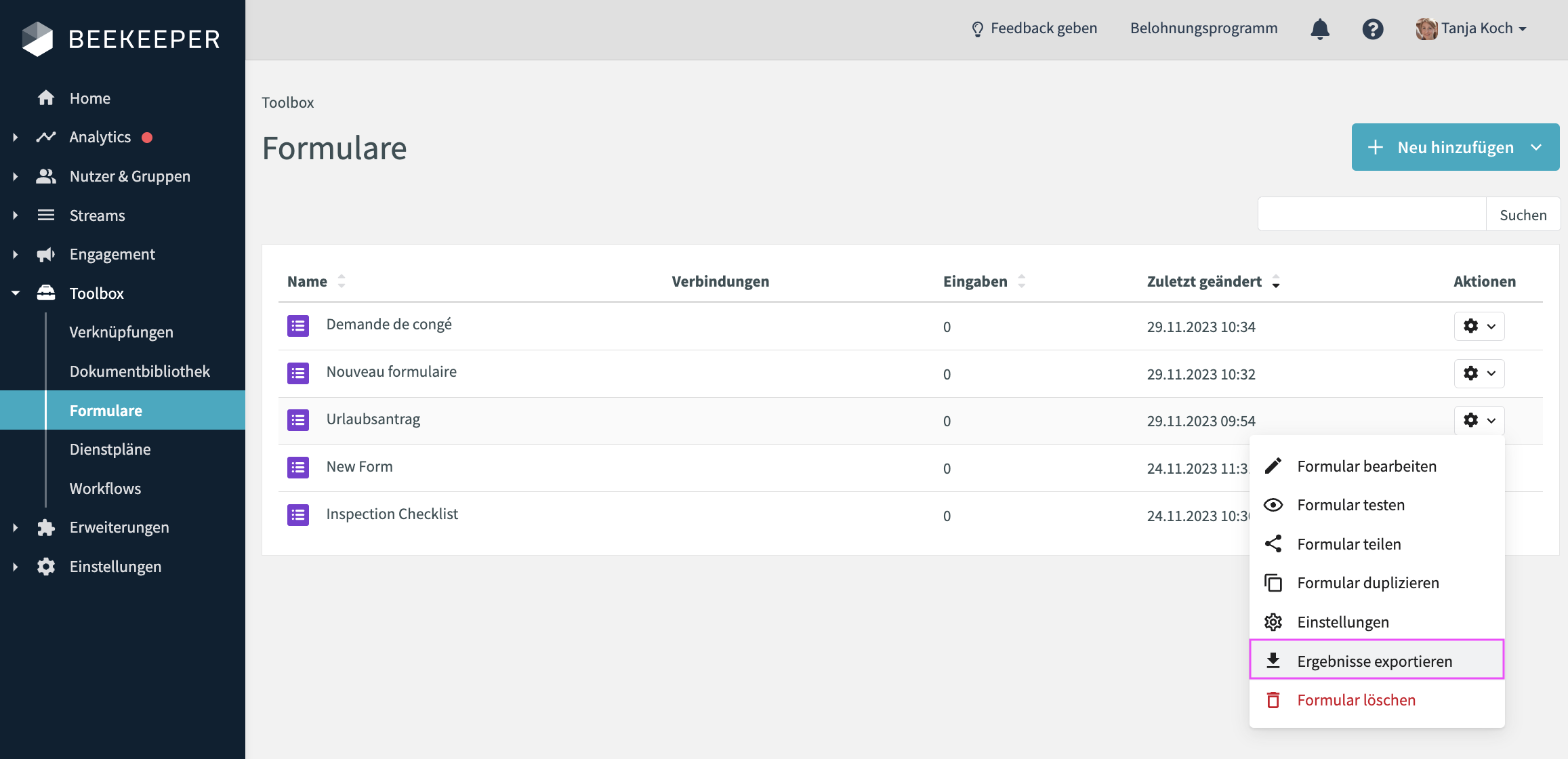Viewport: 1568px width, 759px height.
Task: Click the Home house icon in sidebar
Action: [46, 98]
